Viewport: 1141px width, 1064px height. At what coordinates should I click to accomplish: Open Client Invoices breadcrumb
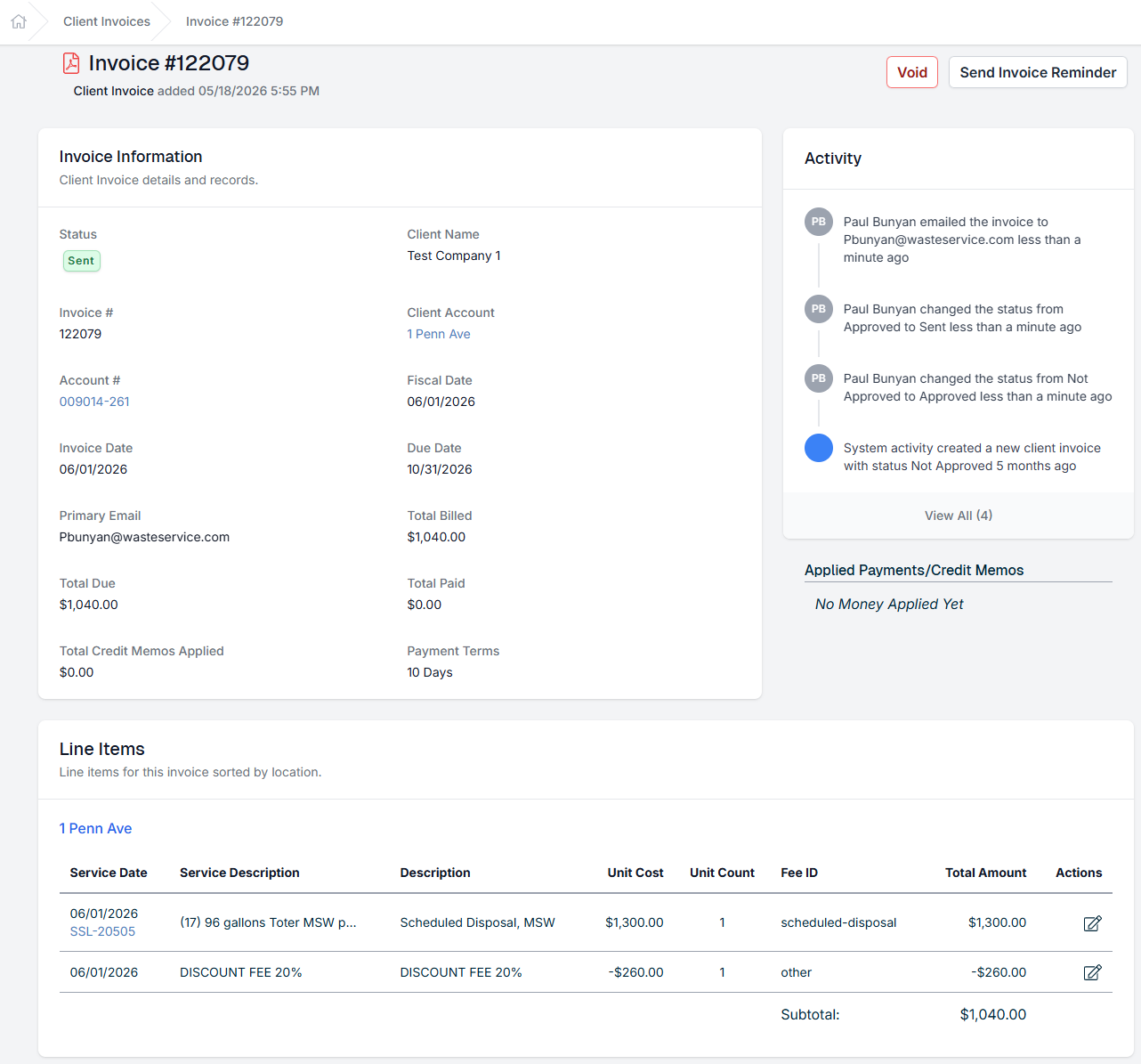click(107, 21)
